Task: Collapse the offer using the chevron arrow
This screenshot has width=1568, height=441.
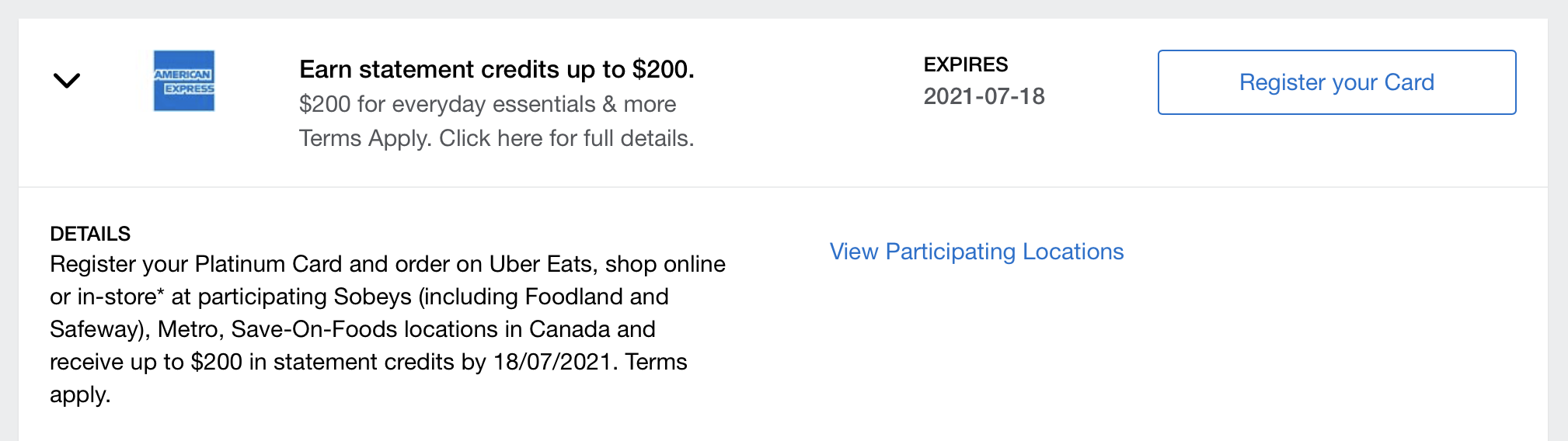Action: coord(67,81)
